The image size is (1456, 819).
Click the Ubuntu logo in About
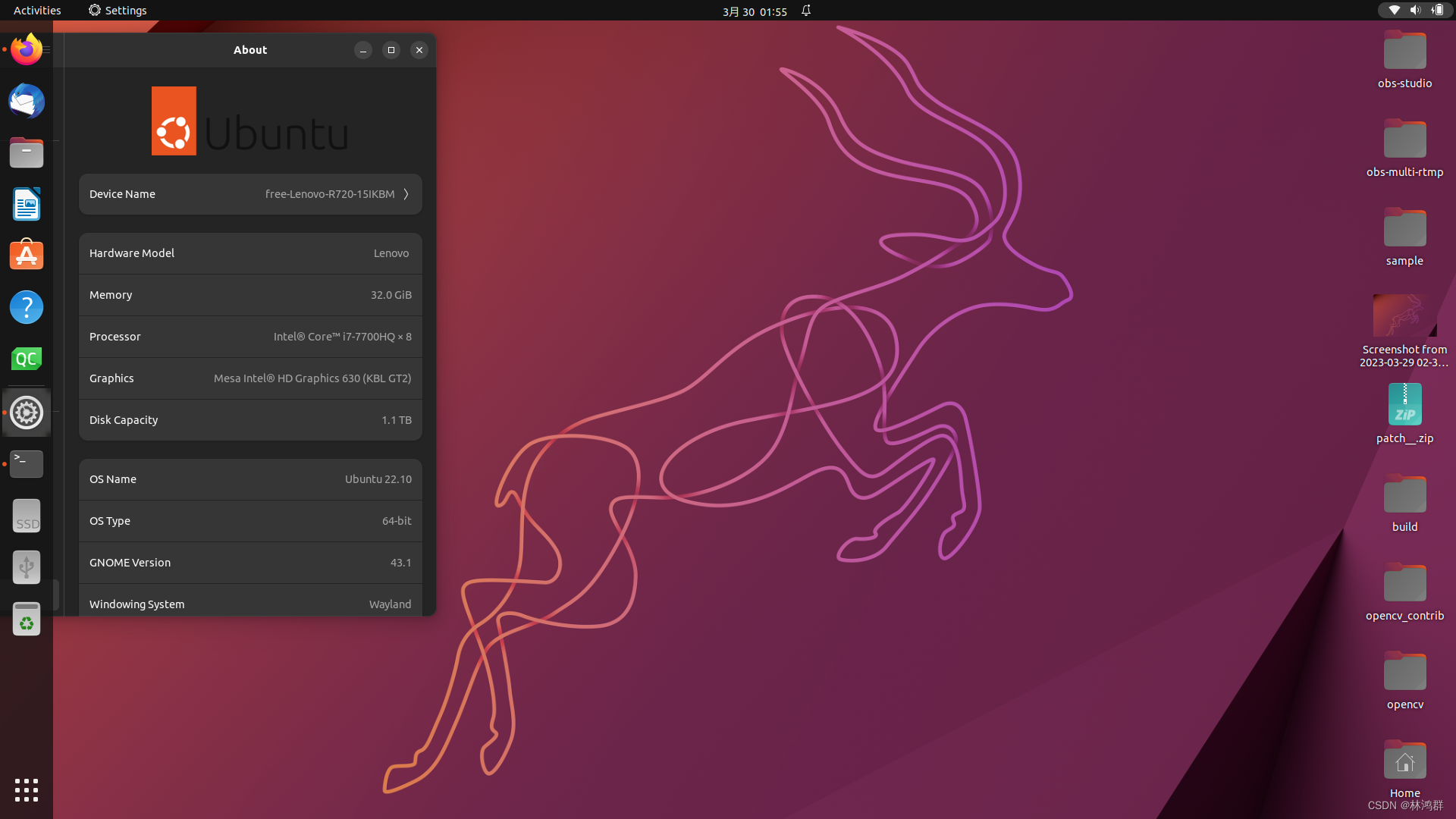(x=250, y=121)
